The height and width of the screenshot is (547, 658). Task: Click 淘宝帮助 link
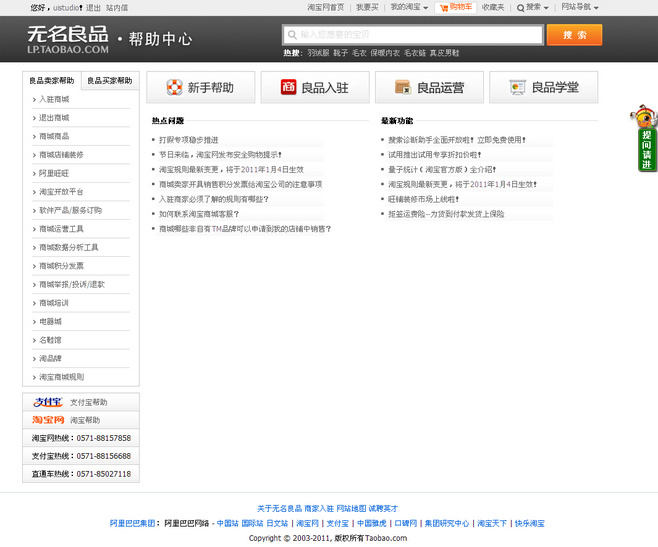[85, 420]
